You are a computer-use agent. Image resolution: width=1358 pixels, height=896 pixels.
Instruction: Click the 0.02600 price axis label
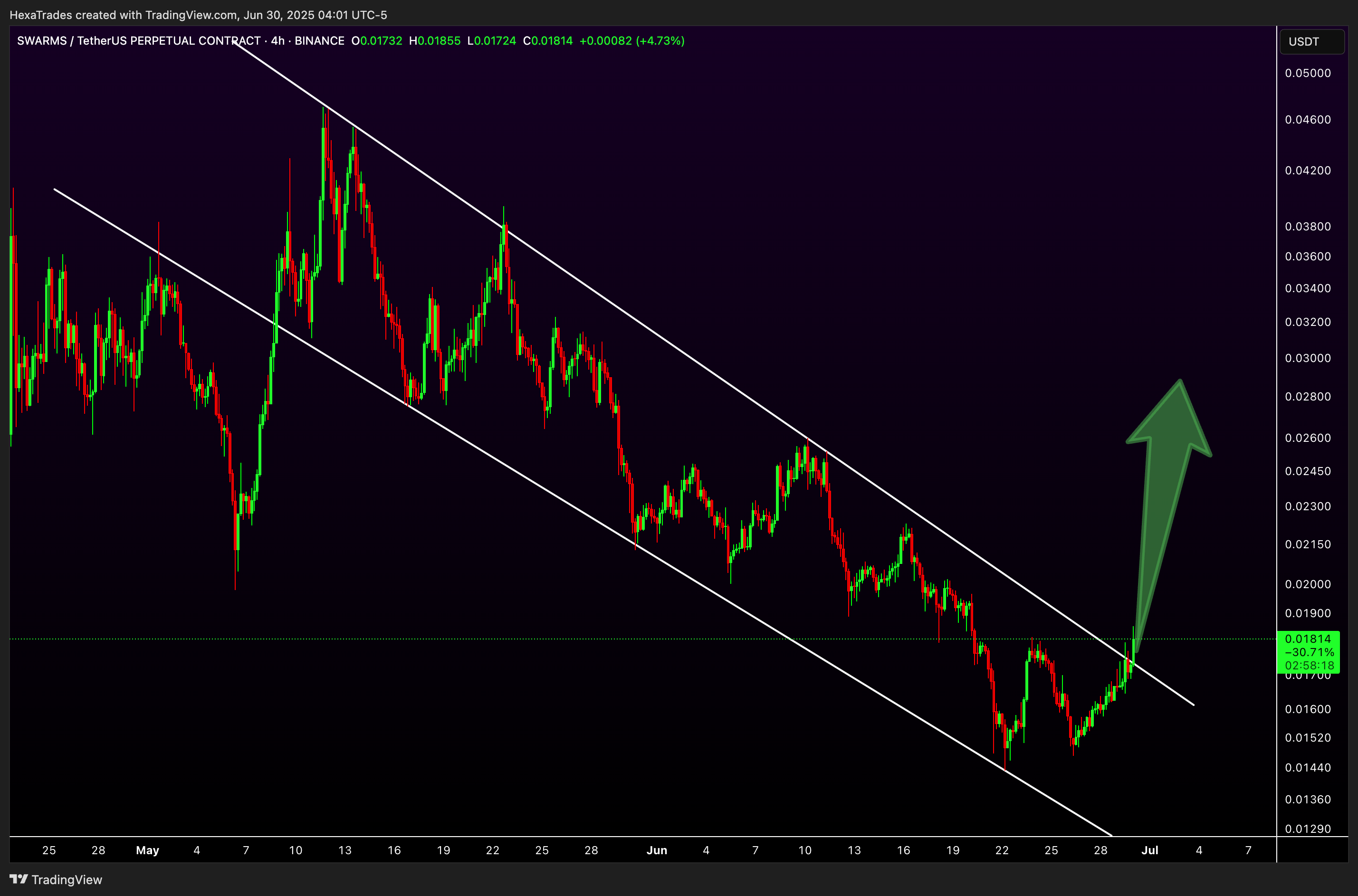coord(1308,438)
